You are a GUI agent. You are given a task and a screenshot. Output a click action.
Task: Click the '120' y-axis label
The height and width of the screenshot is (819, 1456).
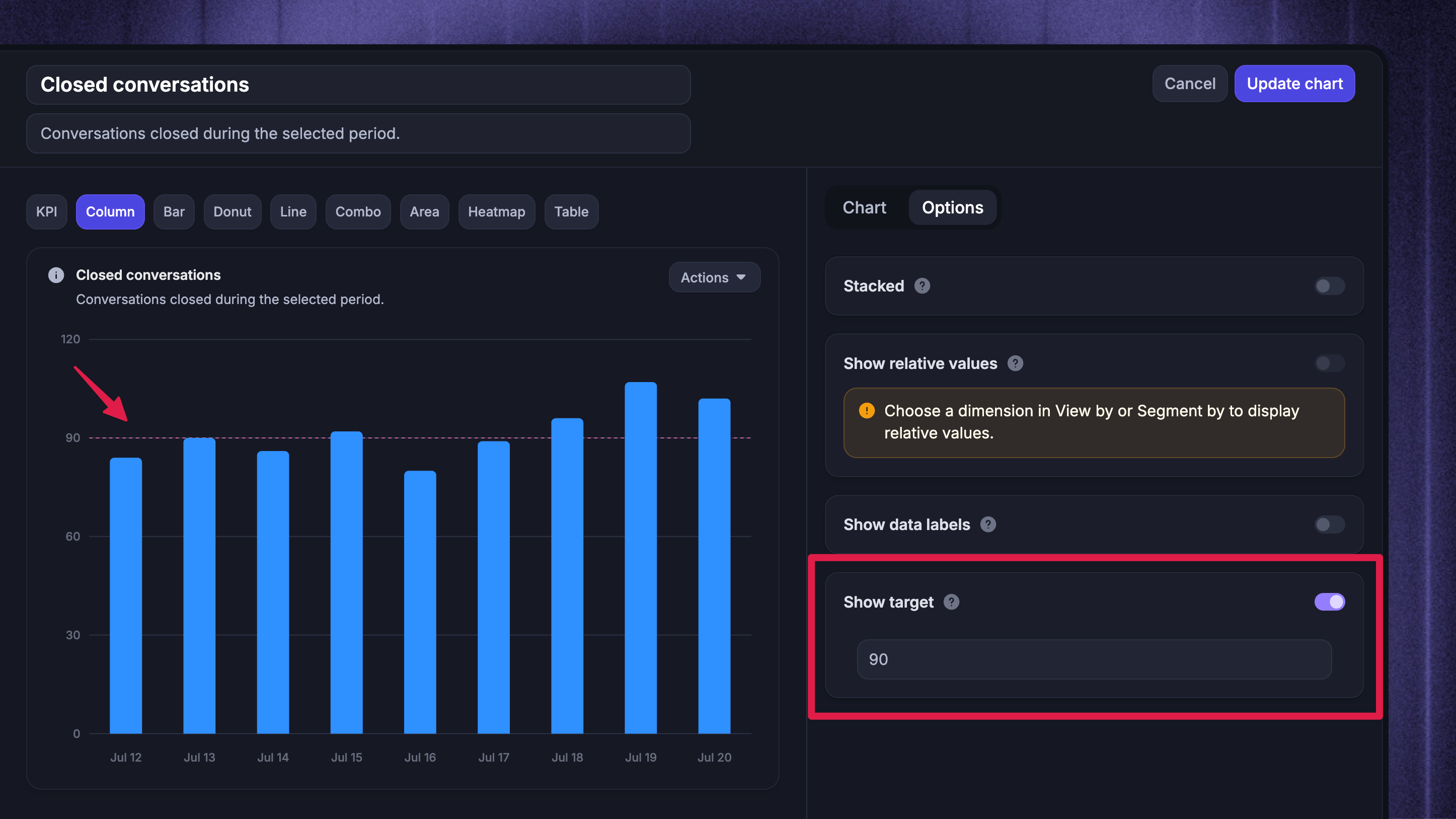pyautogui.click(x=70, y=339)
